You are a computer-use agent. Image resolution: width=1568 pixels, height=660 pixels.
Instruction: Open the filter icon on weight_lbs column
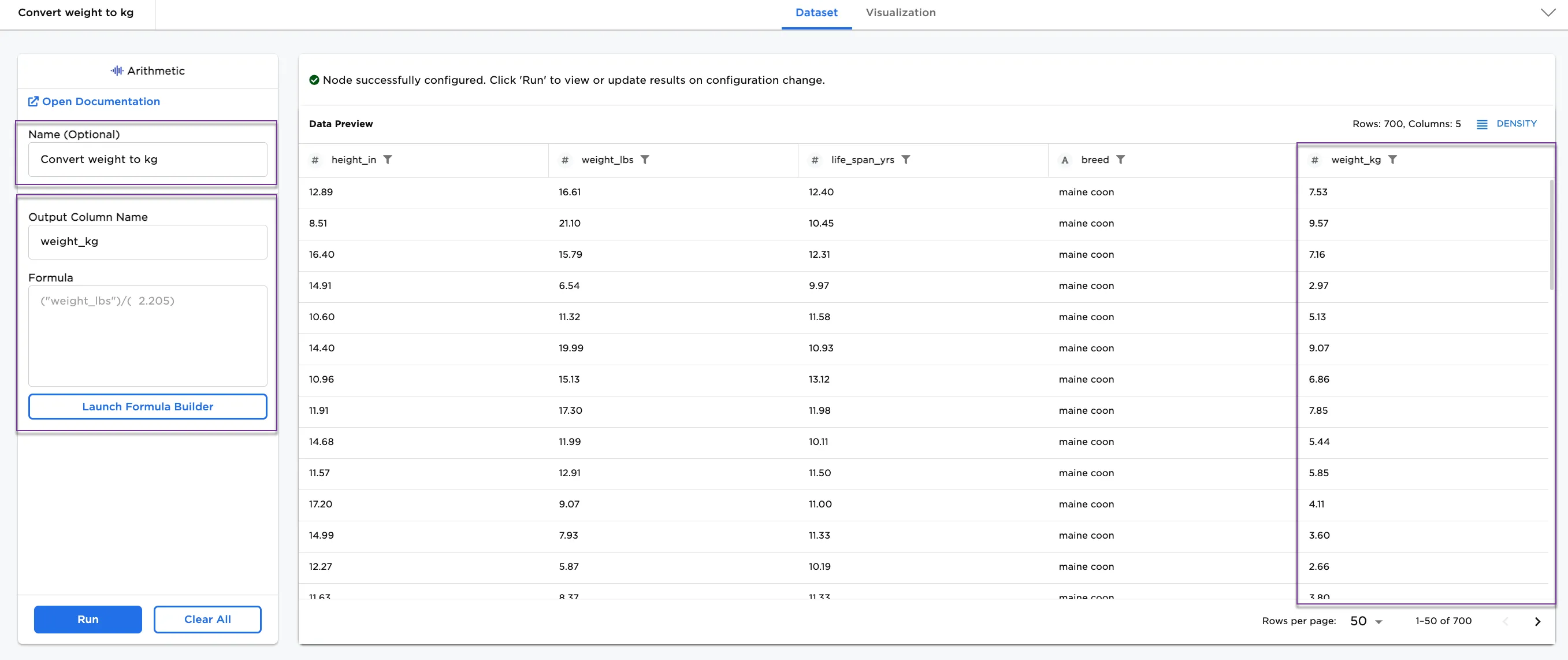pos(645,160)
